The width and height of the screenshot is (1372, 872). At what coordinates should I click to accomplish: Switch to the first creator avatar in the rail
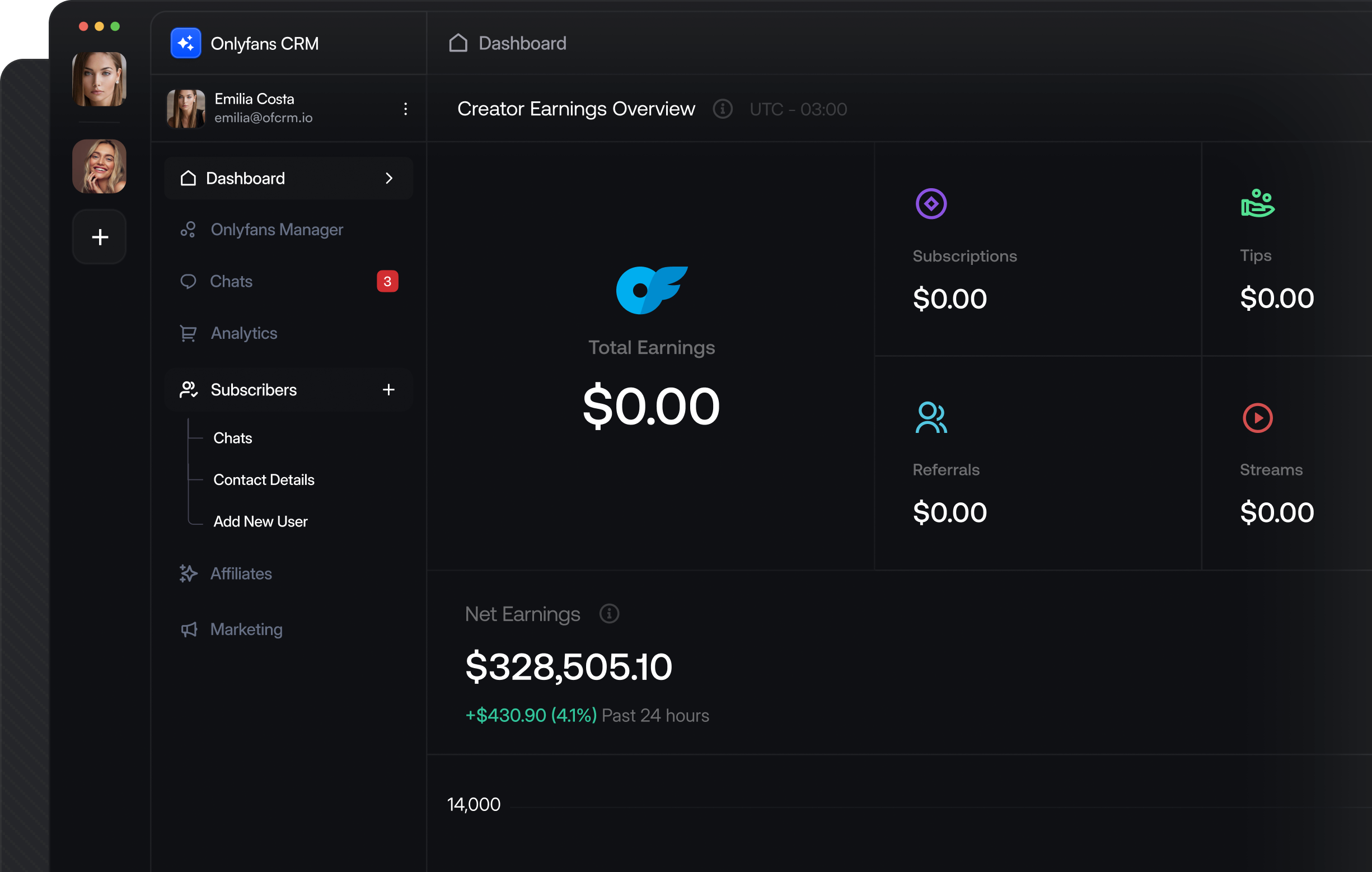click(99, 79)
